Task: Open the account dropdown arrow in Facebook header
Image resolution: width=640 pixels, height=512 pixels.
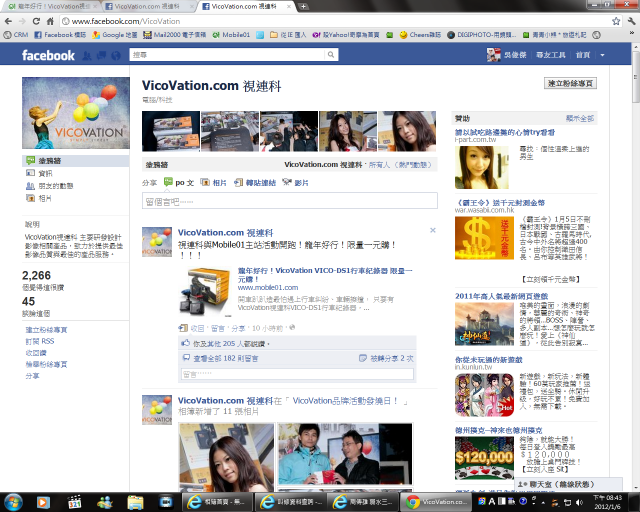Action: click(602, 55)
